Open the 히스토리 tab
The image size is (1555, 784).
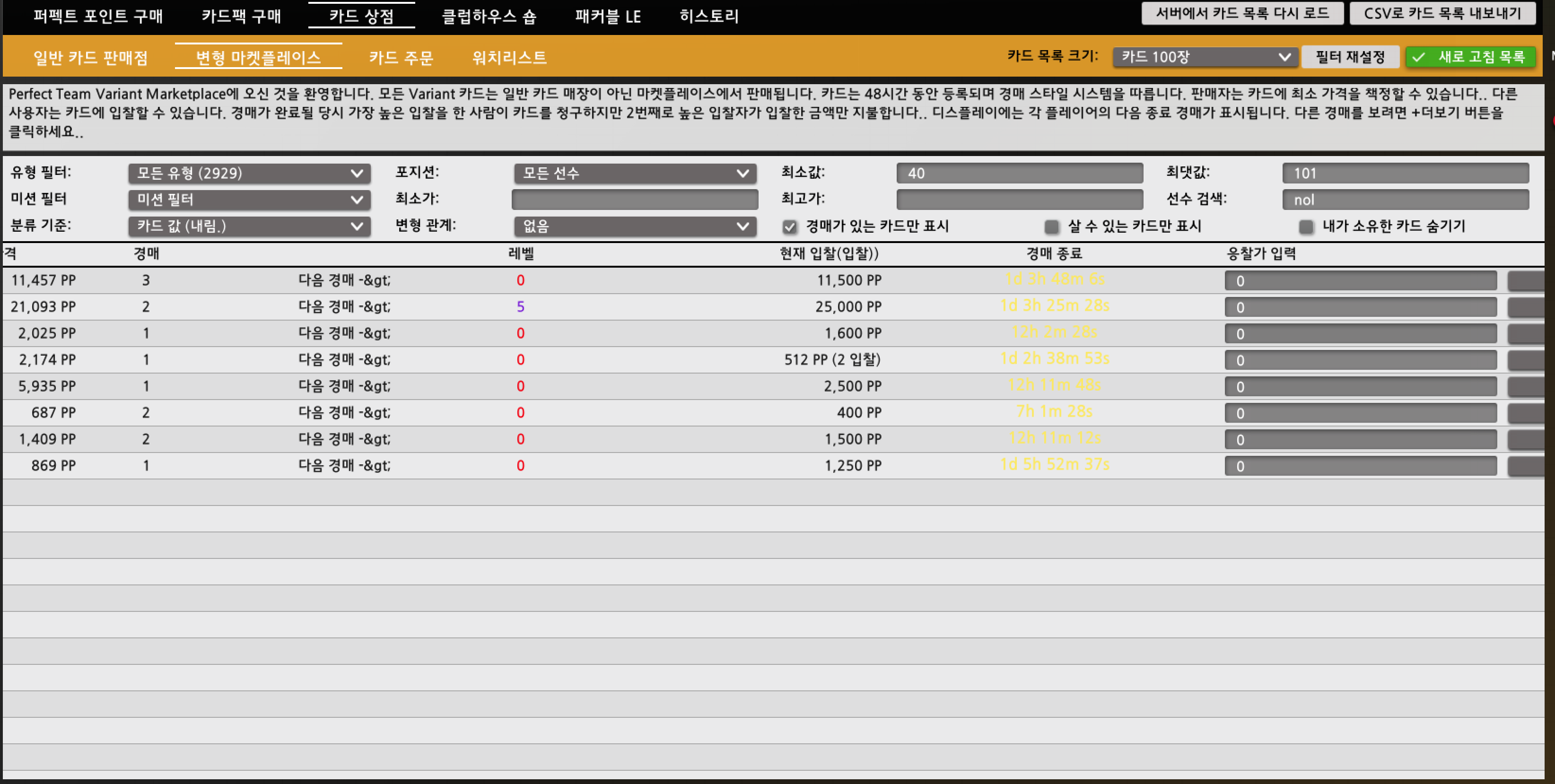[x=708, y=16]
